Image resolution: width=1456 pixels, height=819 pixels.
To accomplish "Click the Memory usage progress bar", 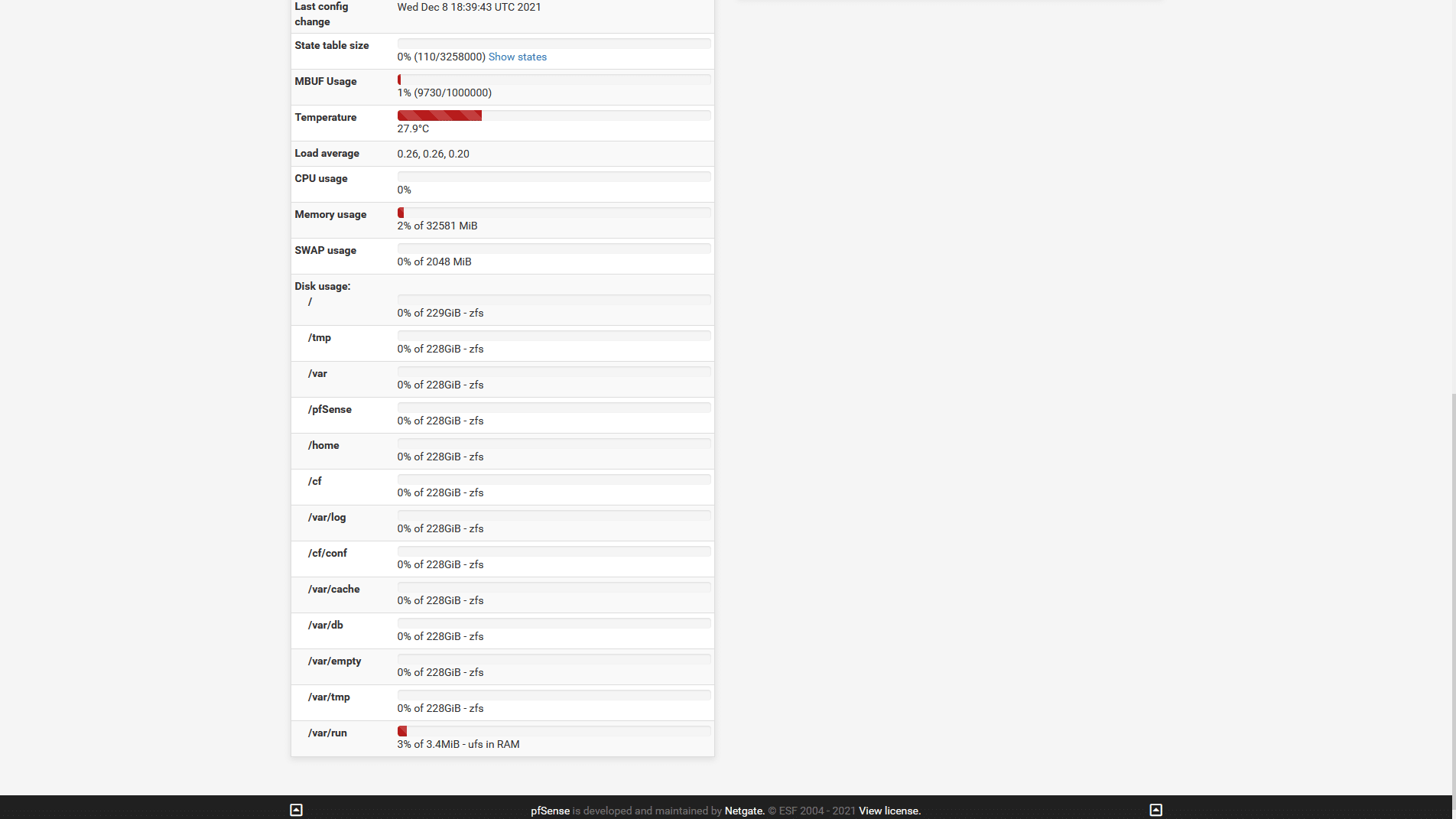I will 554,213.
